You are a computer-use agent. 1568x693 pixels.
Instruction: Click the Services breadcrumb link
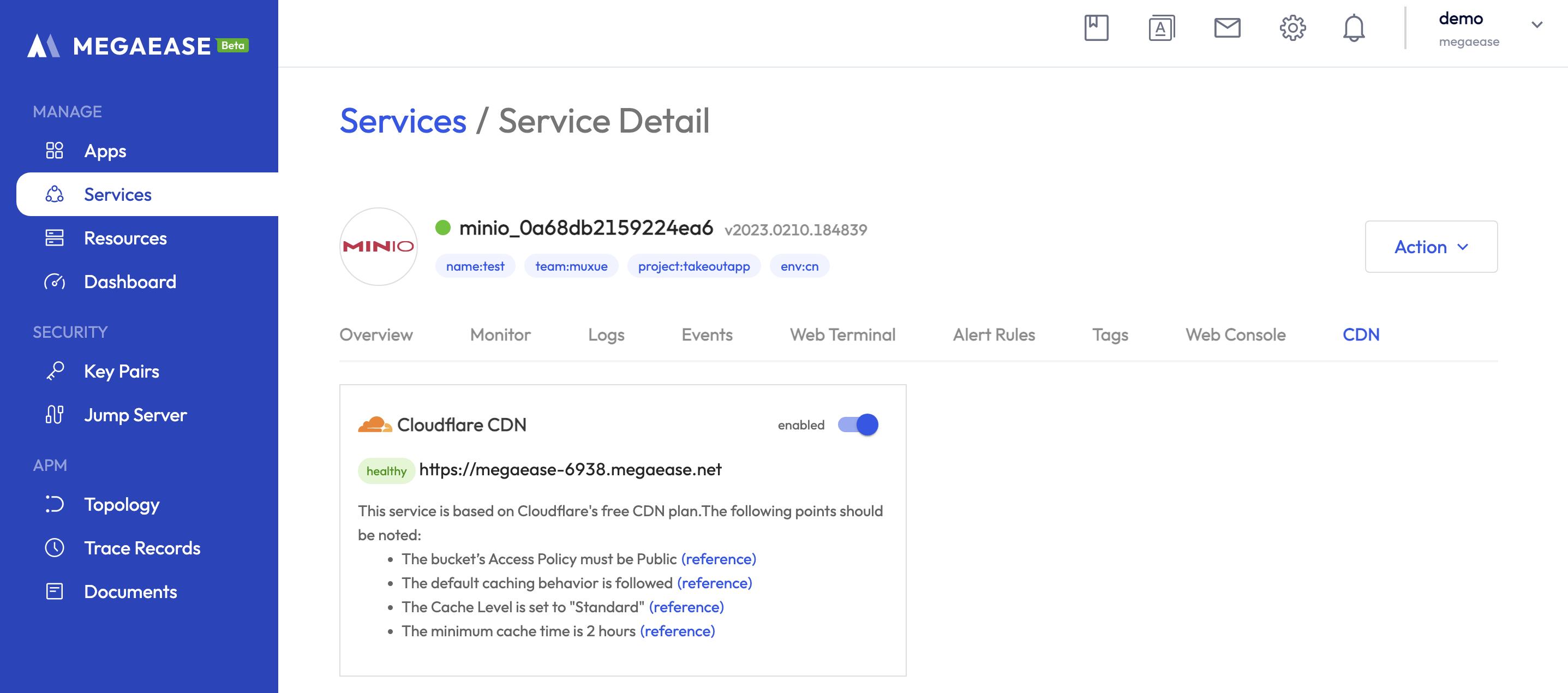(403, 121)
